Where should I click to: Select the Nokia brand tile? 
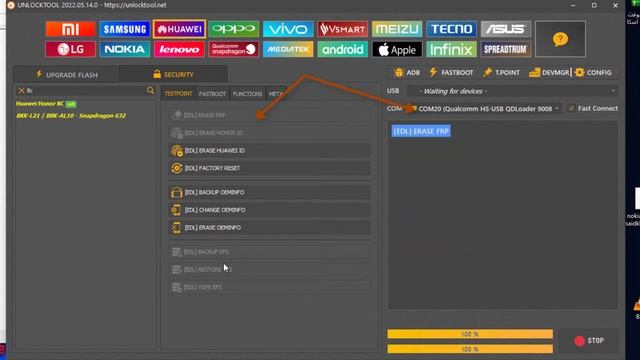click(x=125, y=49)
